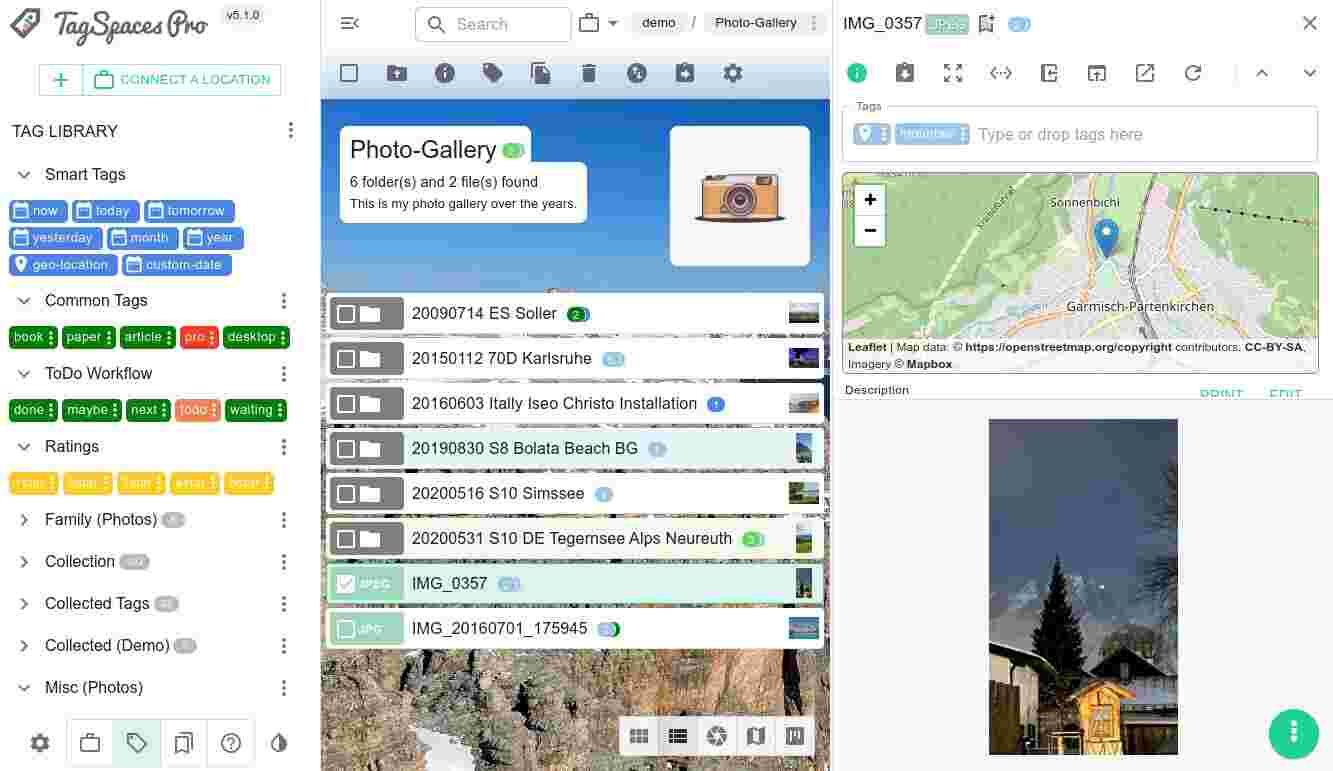Check the box for 20090714 ES Soller
The width and height of the screenshot is (1333, 771).
346,314
